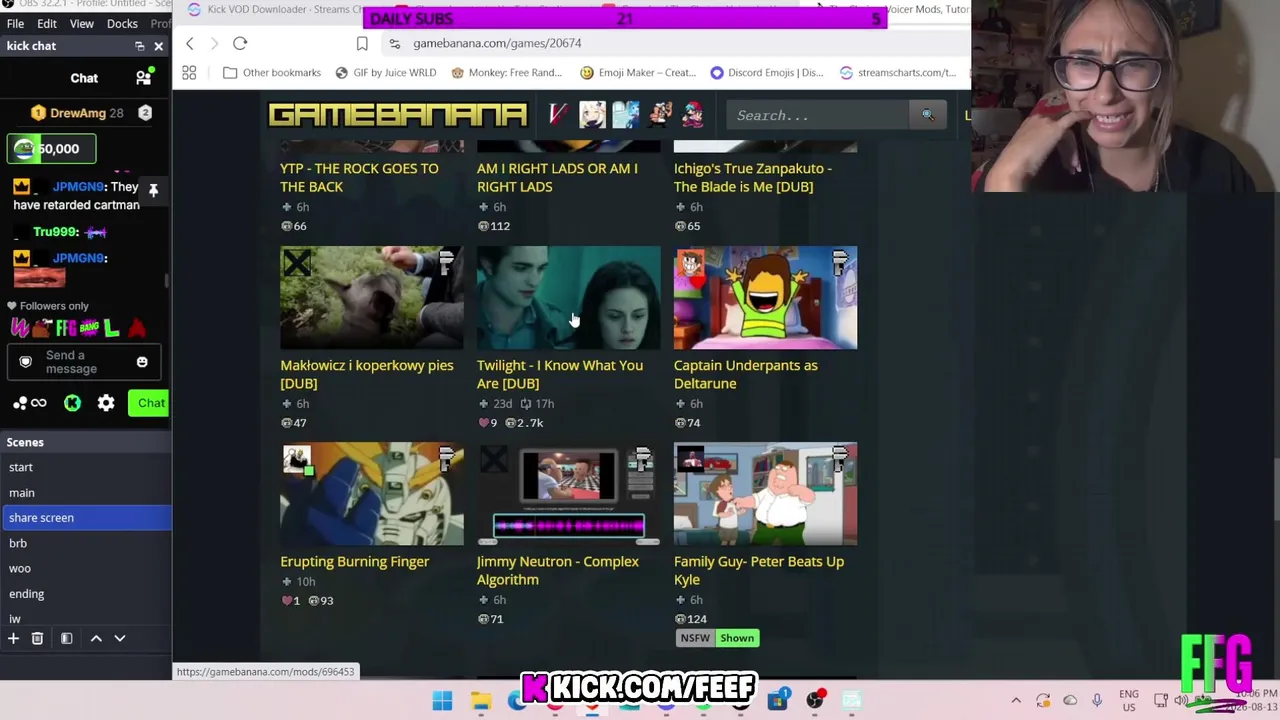This screenshot has height=720, width=1280.
Task: Move scene down with arrow
Action: click(120, 638)
